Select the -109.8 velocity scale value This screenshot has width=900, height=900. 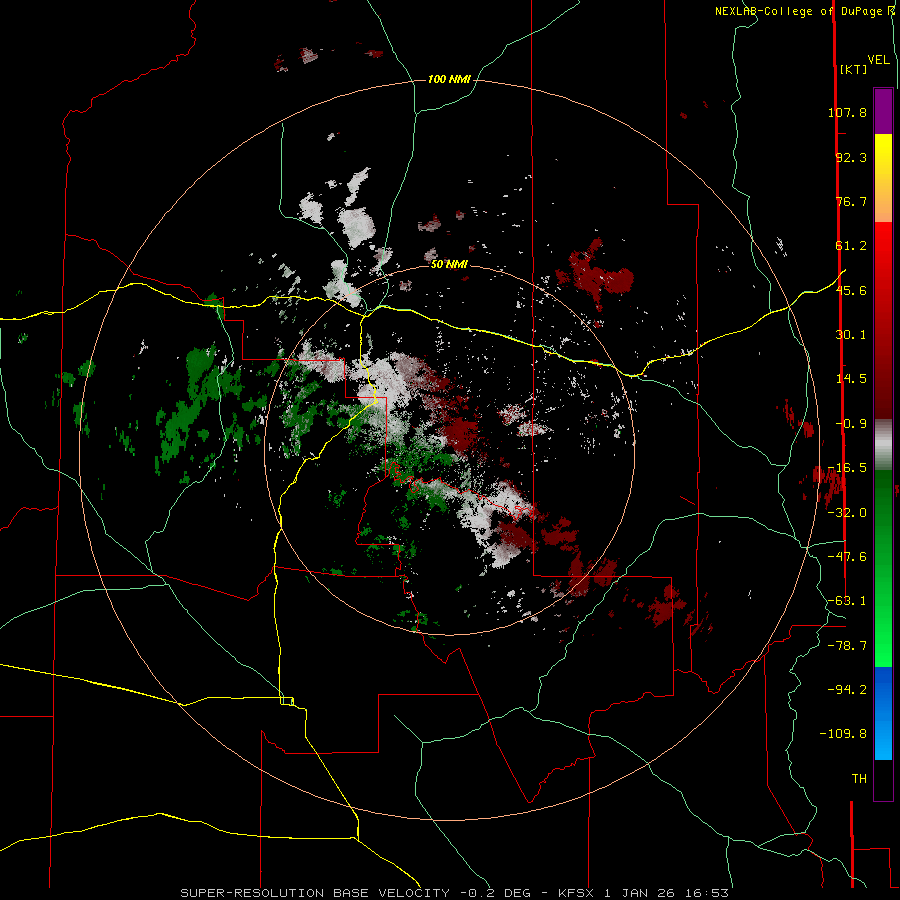[843, 734]
